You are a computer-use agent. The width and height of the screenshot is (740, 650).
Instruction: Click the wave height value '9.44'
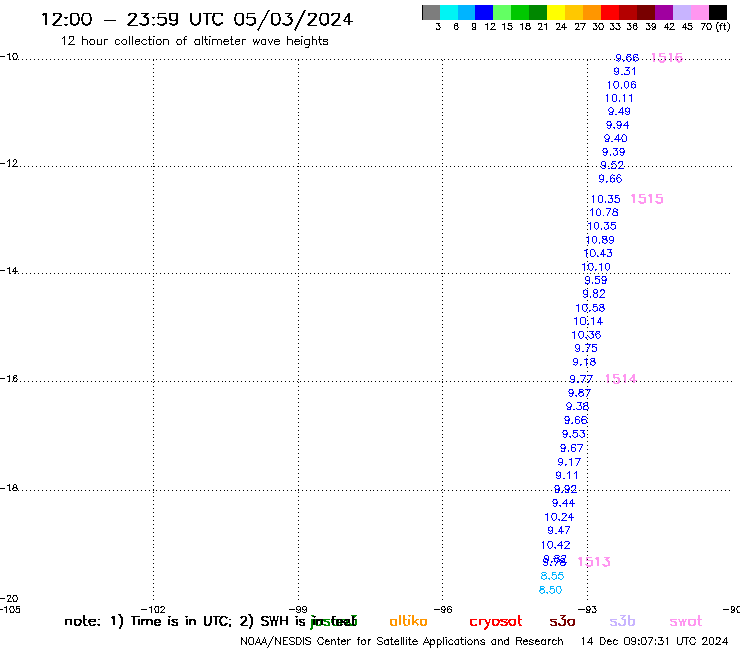pyautogui.click(x=563, y=503)
